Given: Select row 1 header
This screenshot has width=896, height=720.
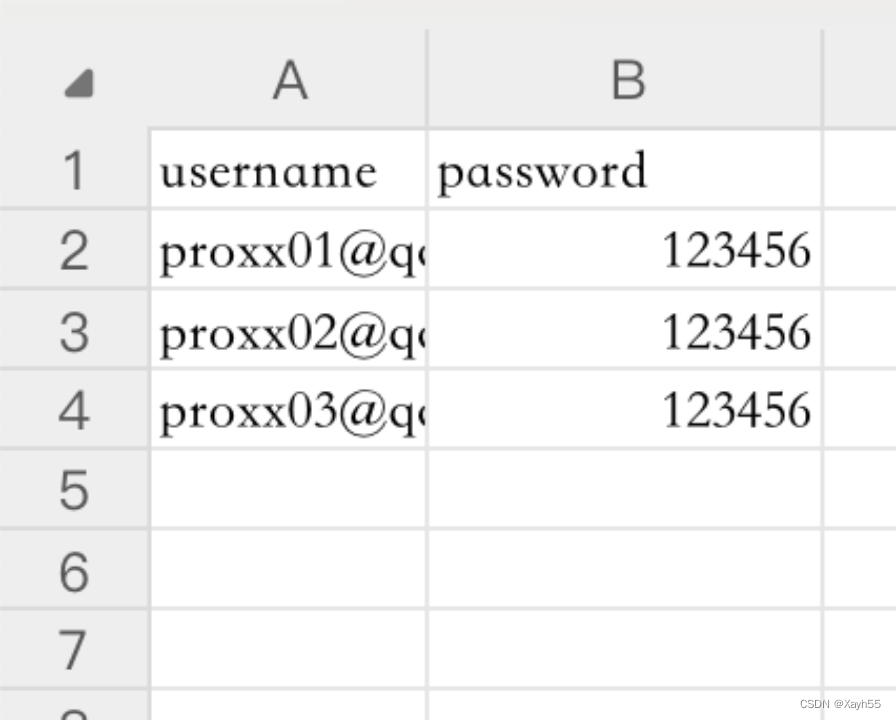Looking at the screenshot, I should click(73, 170).
